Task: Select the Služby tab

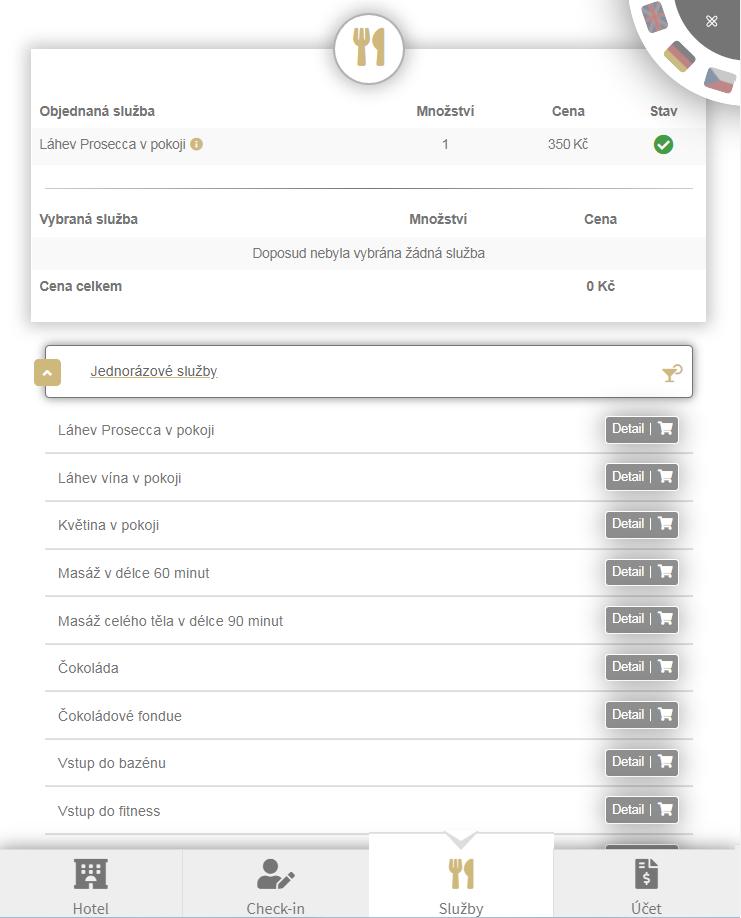Action: [461, 885]
